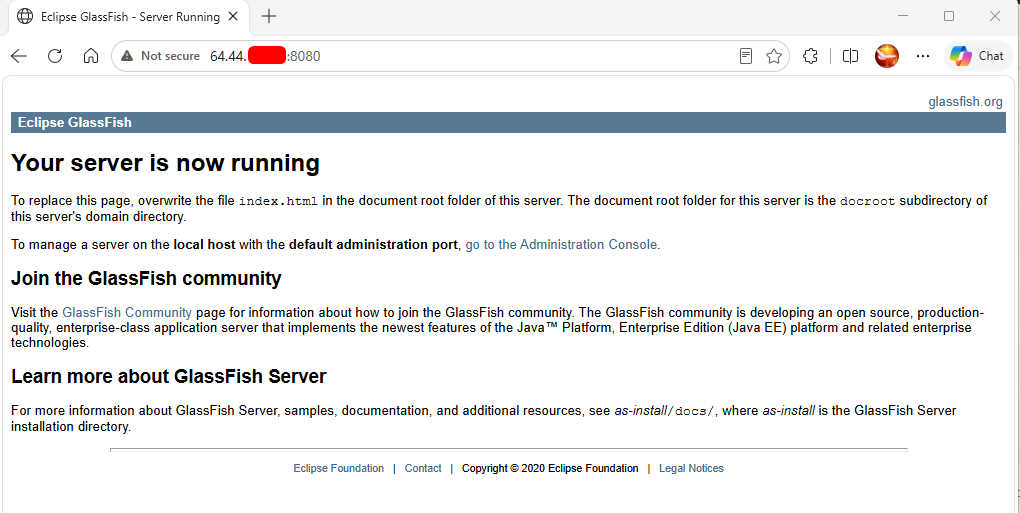Open the Eclipse Foundation footer link
The width and height of the screenshot is (1020, 513).
[x=338, y=468]
